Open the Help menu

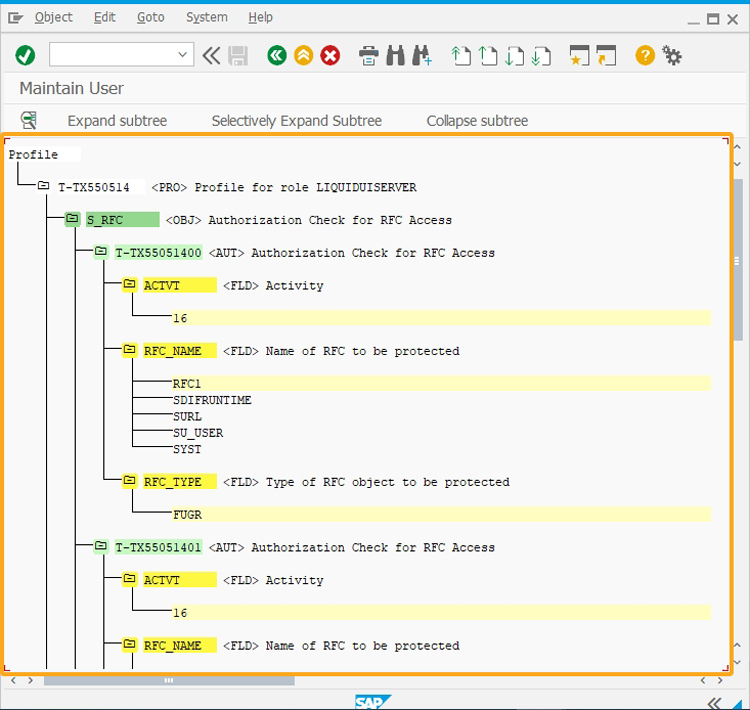point(260,18)
